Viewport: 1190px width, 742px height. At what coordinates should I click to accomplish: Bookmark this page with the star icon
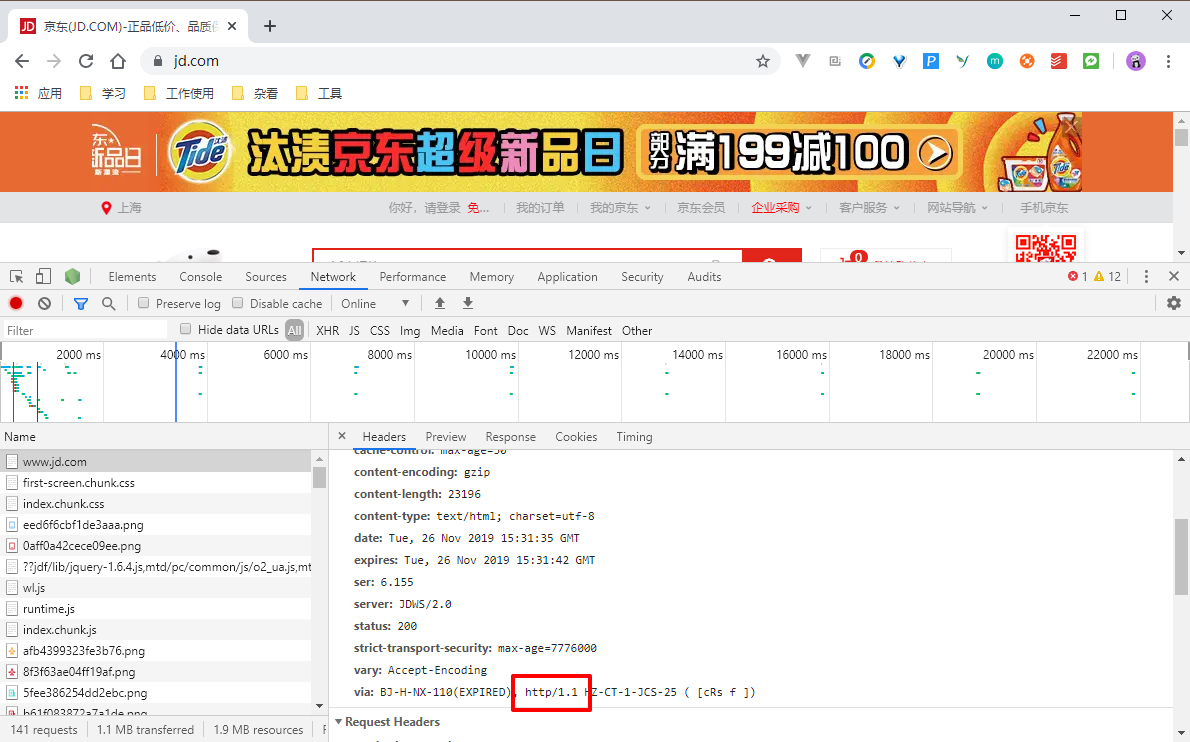pyautogui.click(x=763, y=61)
